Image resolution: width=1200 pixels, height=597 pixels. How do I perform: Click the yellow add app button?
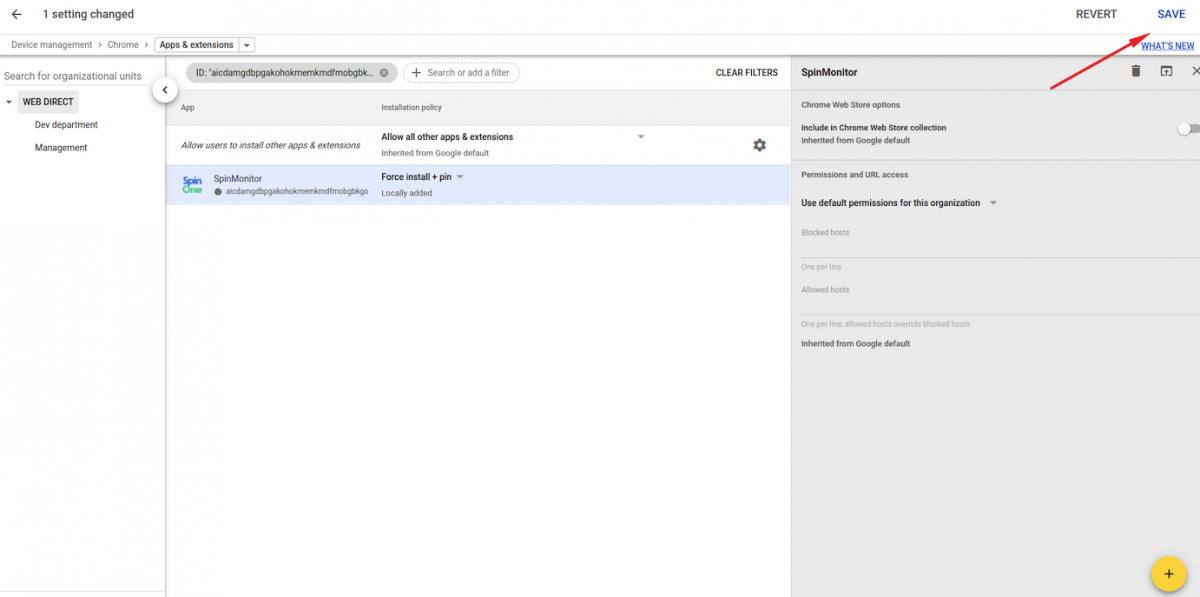pyautogui.click(x=1167, y=573)
